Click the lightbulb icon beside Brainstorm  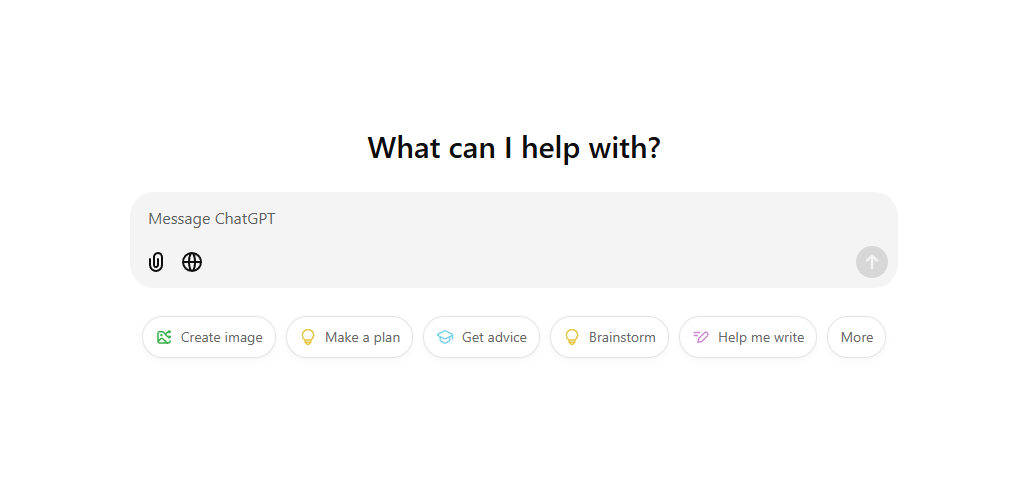point(572,337)
